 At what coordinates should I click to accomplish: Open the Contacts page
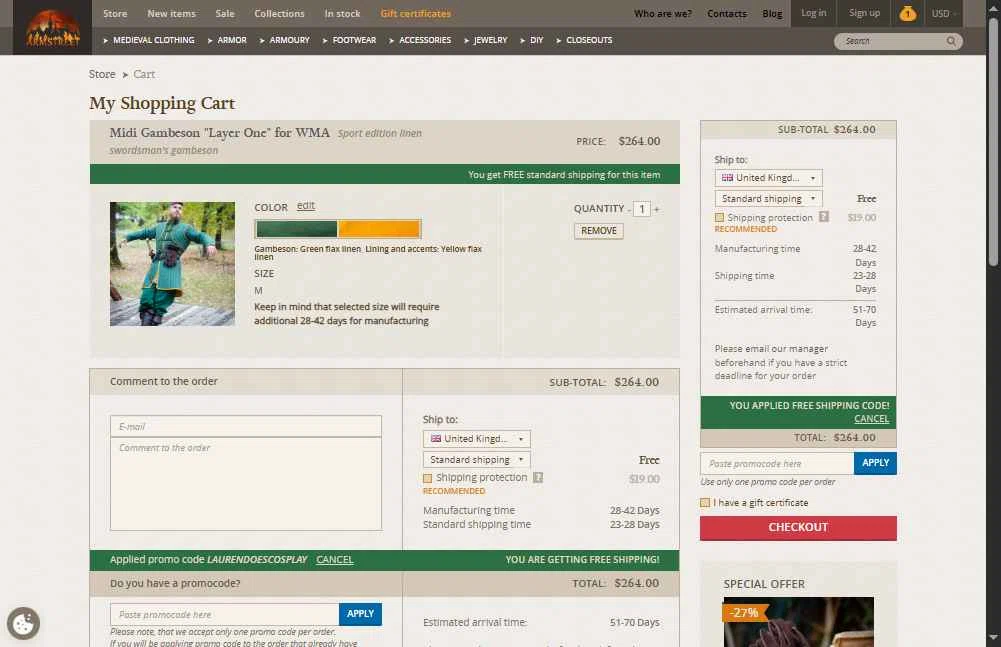[726, 13]
